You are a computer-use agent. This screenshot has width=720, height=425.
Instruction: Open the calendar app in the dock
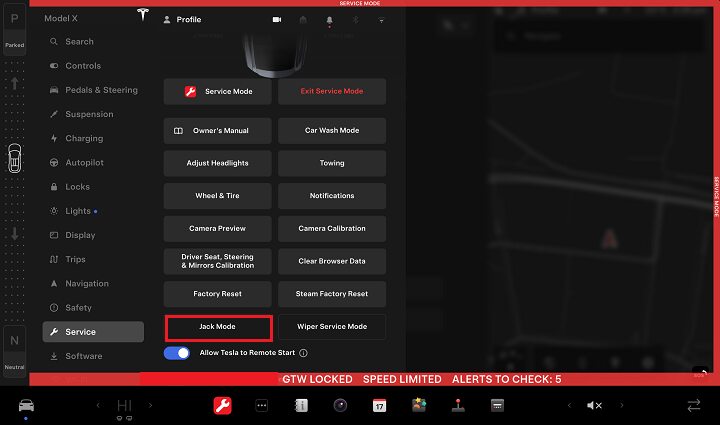click(379, 405)
